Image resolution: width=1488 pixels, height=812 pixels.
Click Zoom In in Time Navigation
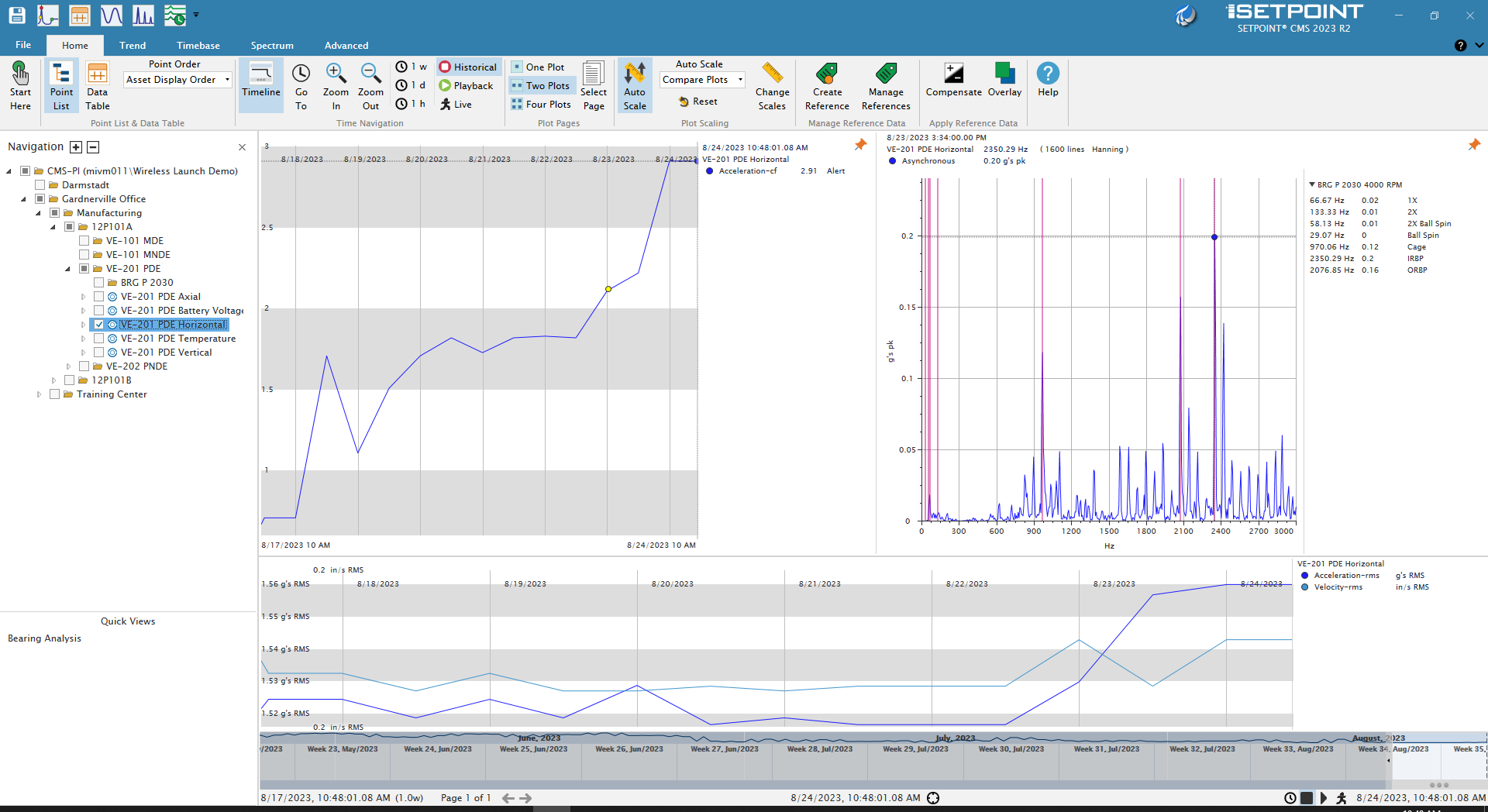[336, 86]
